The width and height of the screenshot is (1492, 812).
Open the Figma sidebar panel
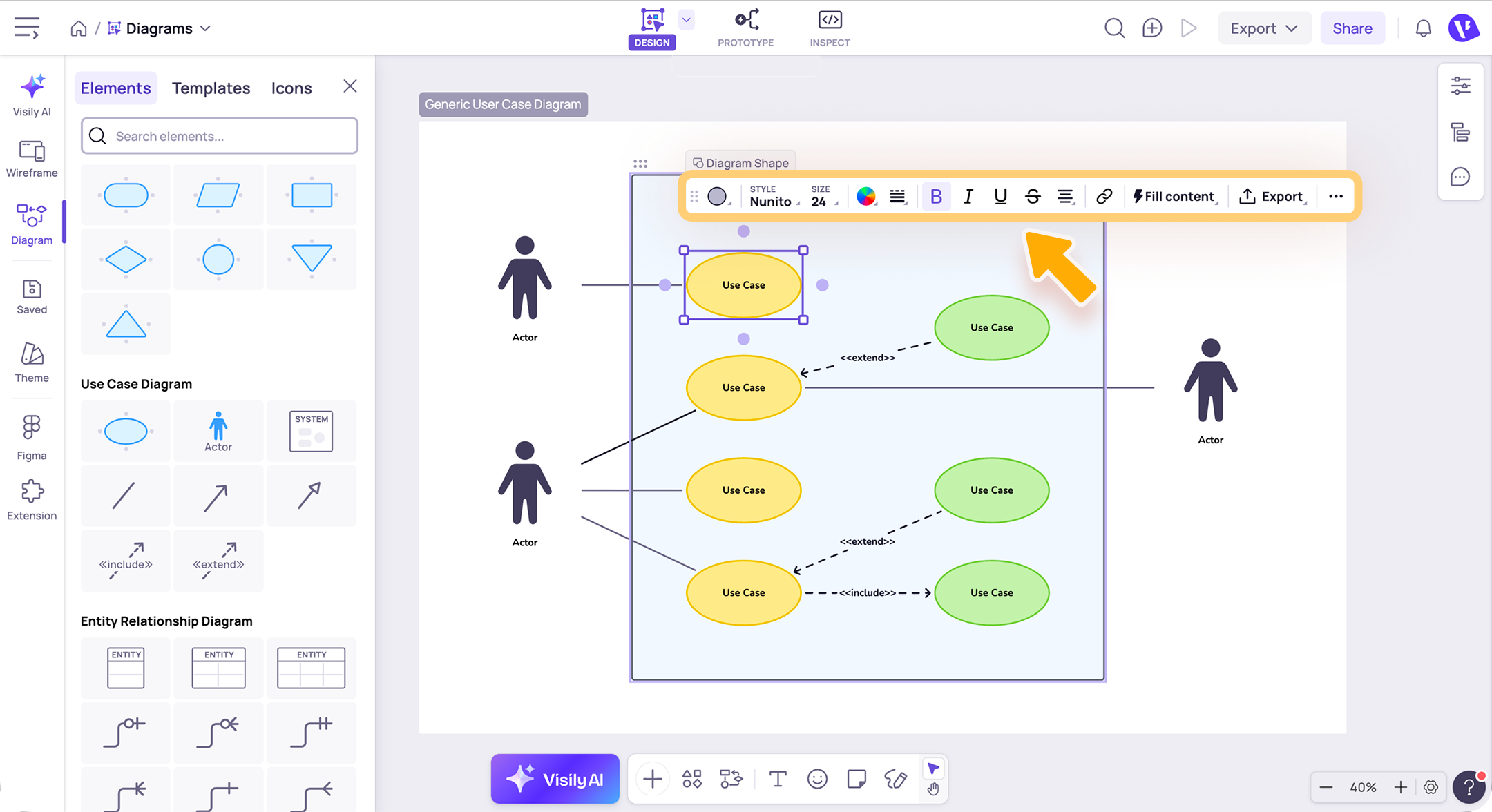(x=32, y=438)
